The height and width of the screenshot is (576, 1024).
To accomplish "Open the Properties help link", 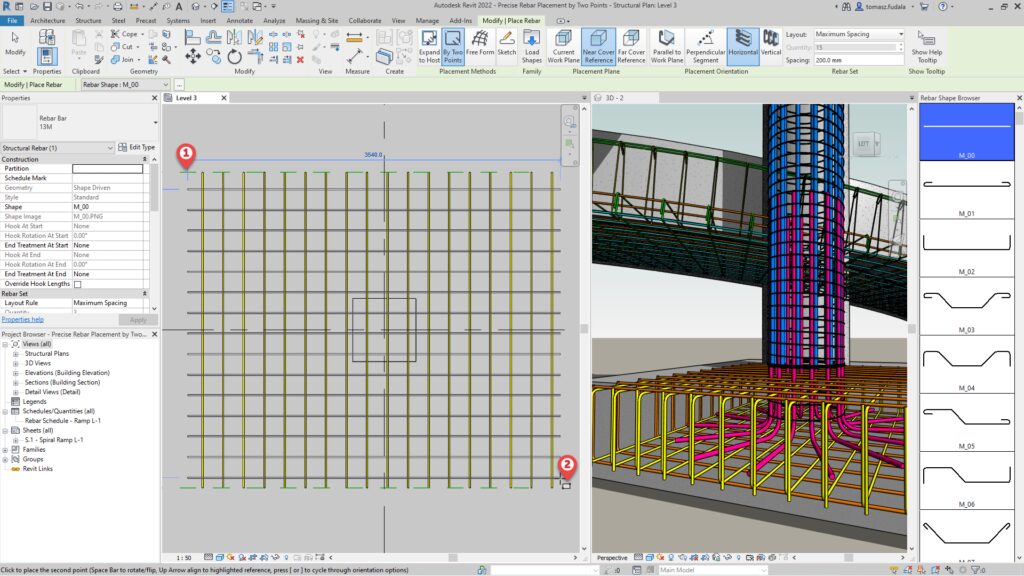I will [23, 319].
